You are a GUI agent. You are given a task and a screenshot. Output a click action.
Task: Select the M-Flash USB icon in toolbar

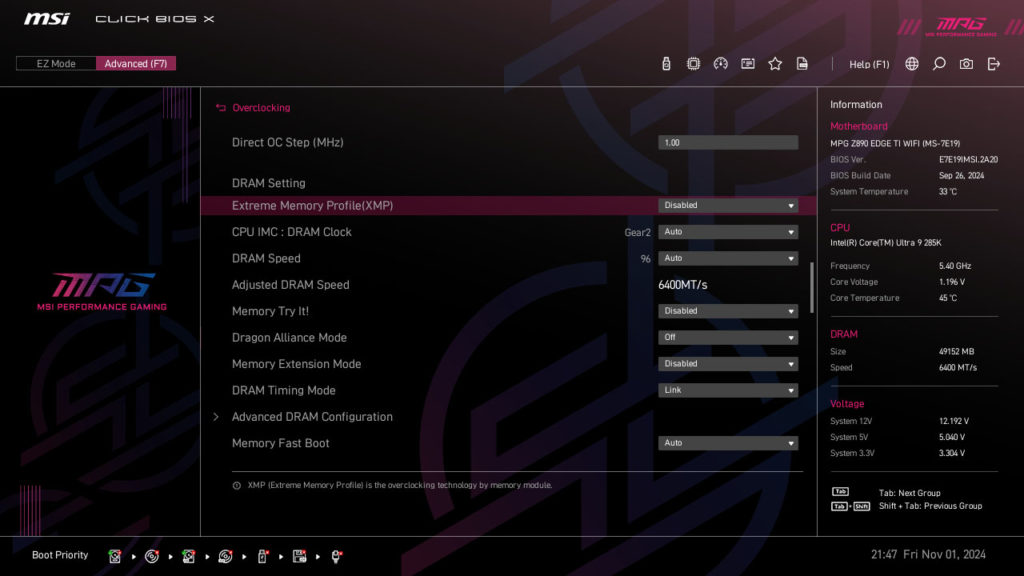point(666,63)
